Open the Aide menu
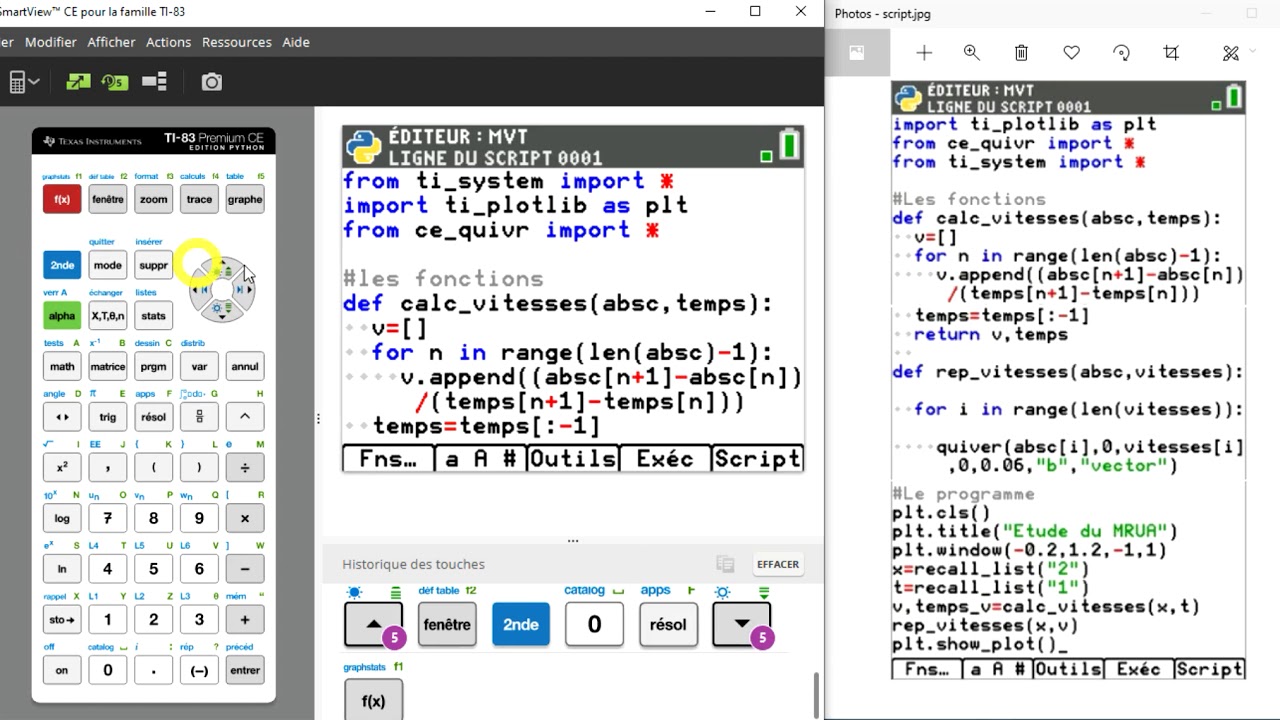 coord(296,42)
